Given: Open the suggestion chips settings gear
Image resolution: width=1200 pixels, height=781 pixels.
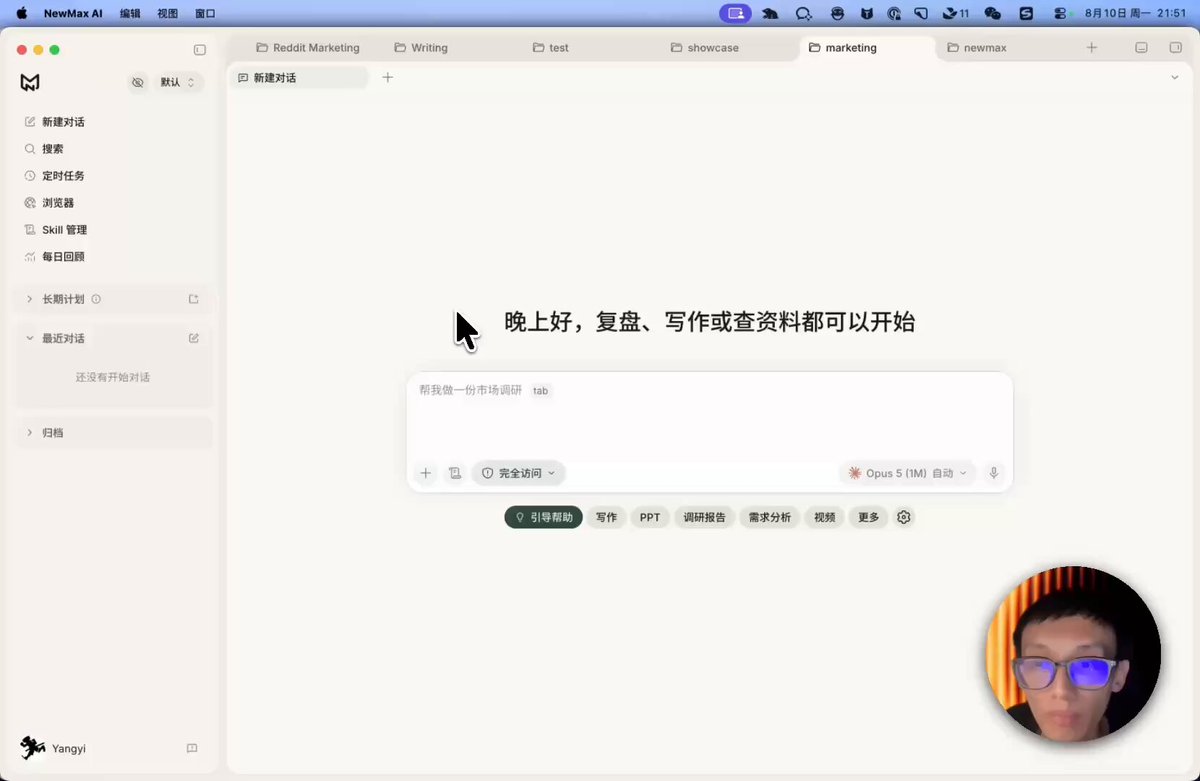Looking at the screenshot, I should 904,517.
